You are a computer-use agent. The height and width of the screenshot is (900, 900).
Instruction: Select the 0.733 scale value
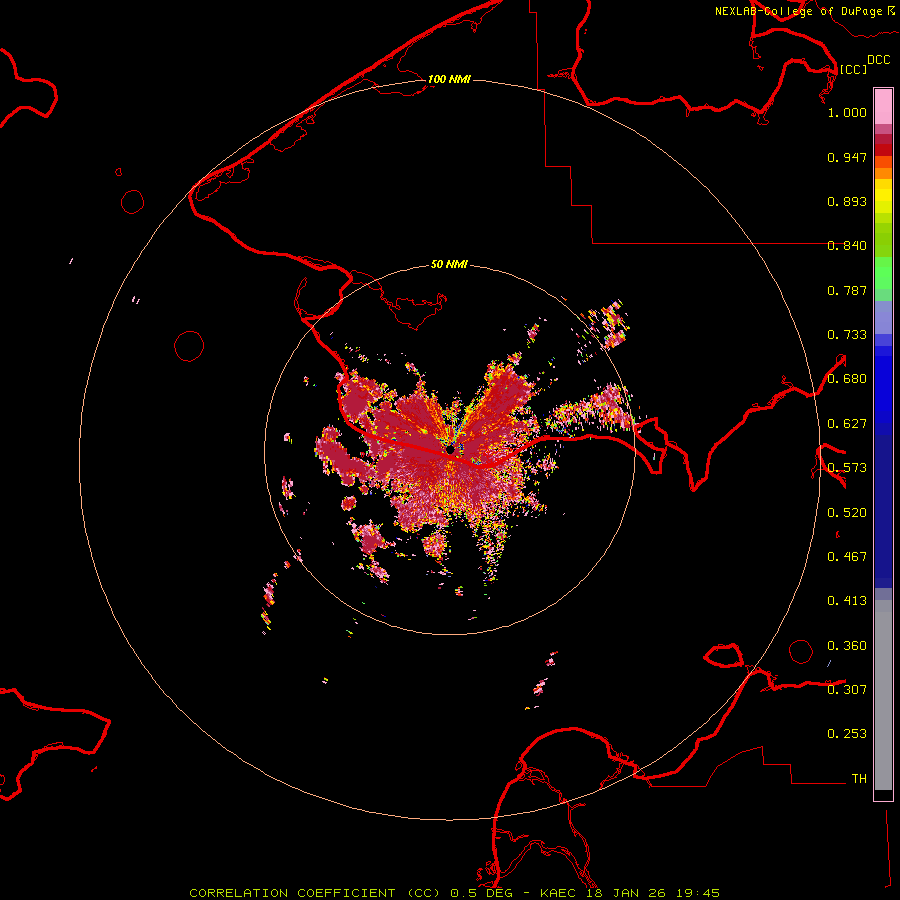click(x=847, y=335)
